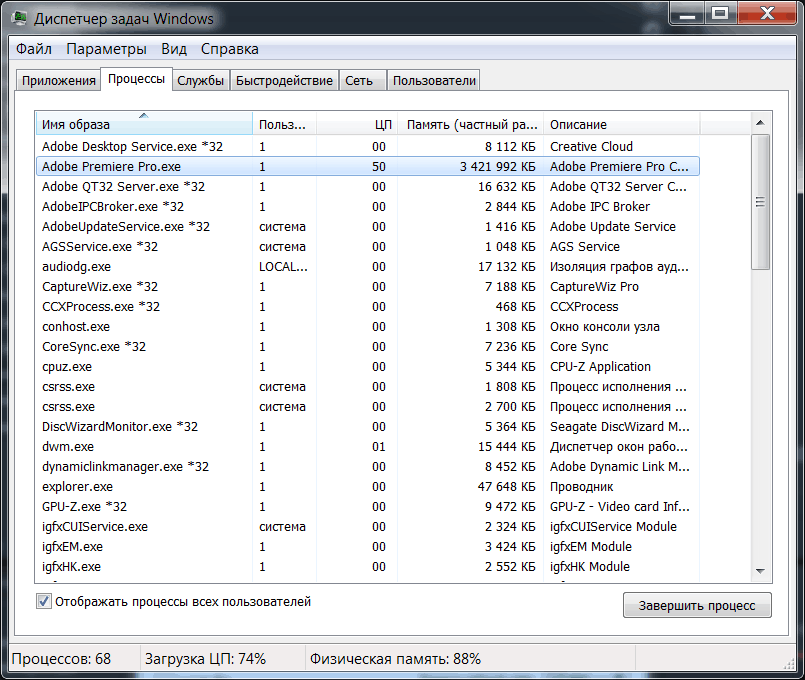
Task: Sort by the Польз... column header
Action: pos(284,124)
